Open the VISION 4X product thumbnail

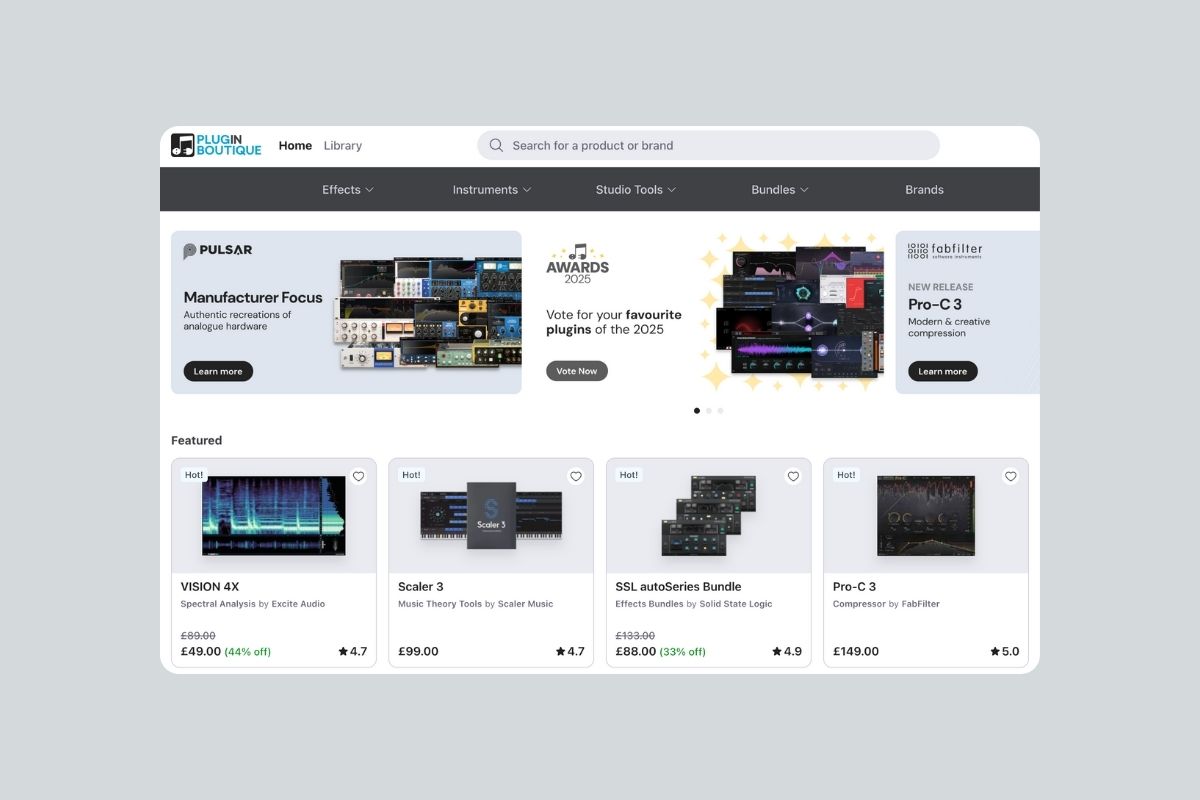click(274, 516)
